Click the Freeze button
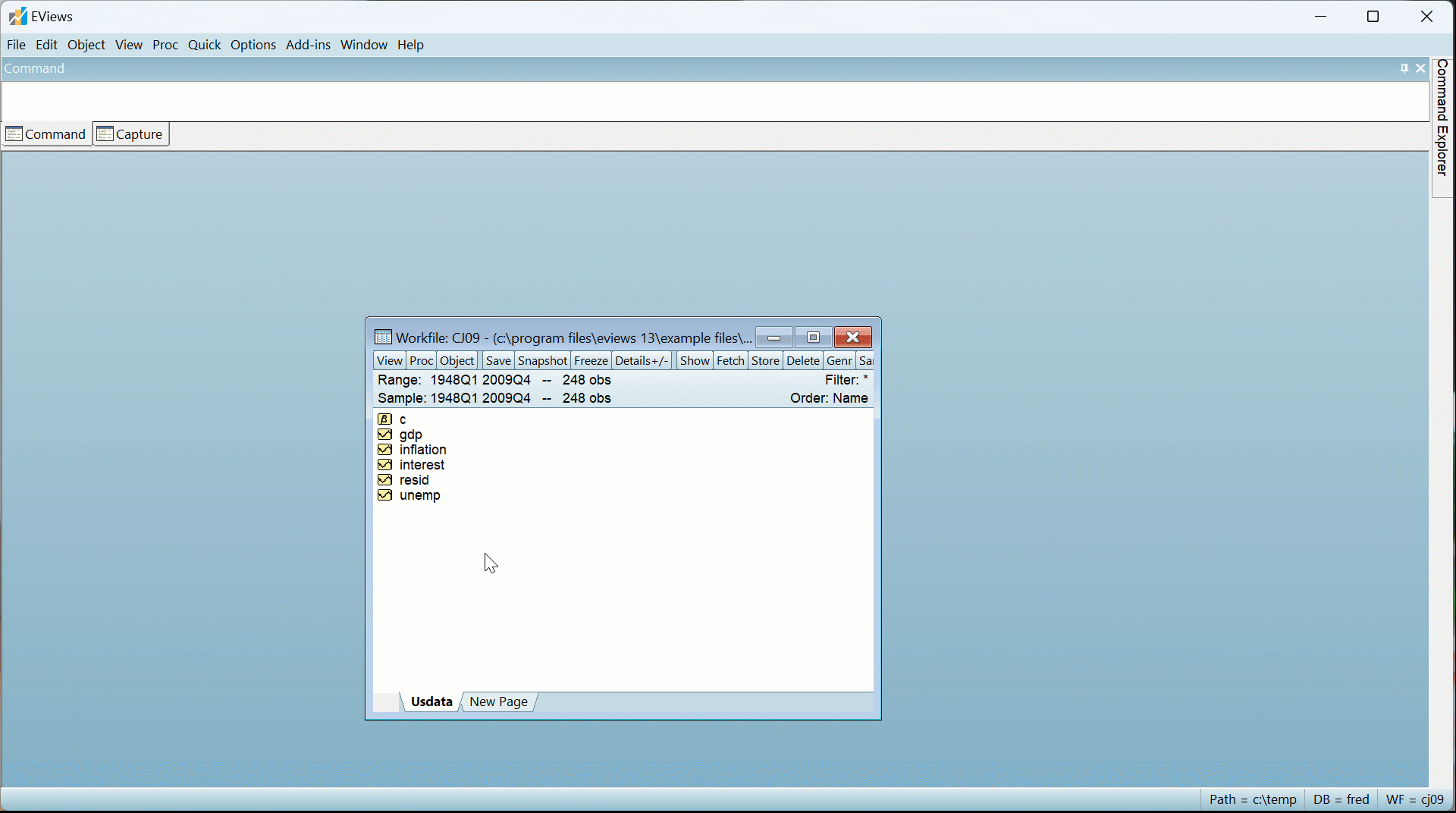The height and width of the screenshot is (813, 1456). [591, 361]
